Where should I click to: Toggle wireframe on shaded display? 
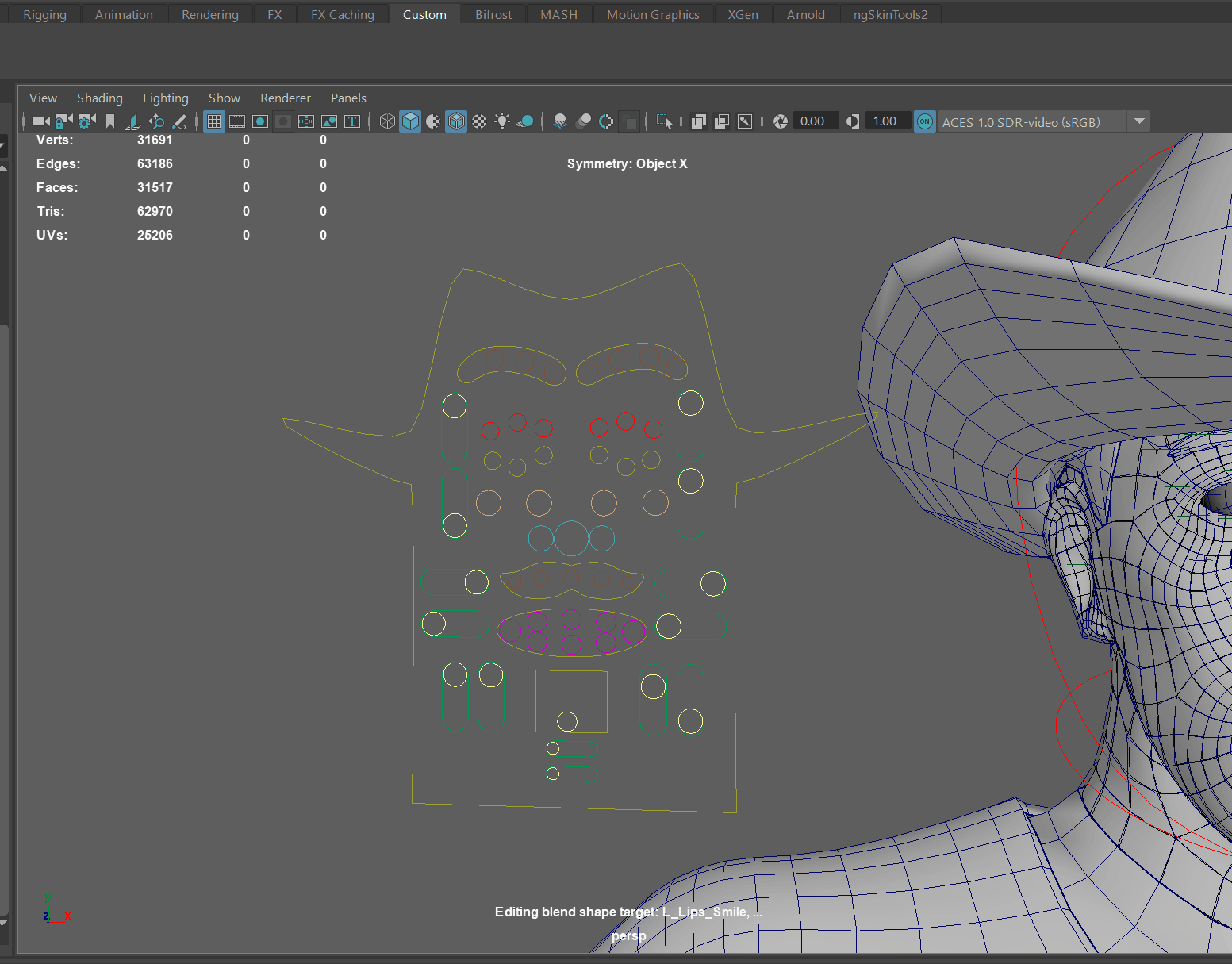[x=456, y=121]
